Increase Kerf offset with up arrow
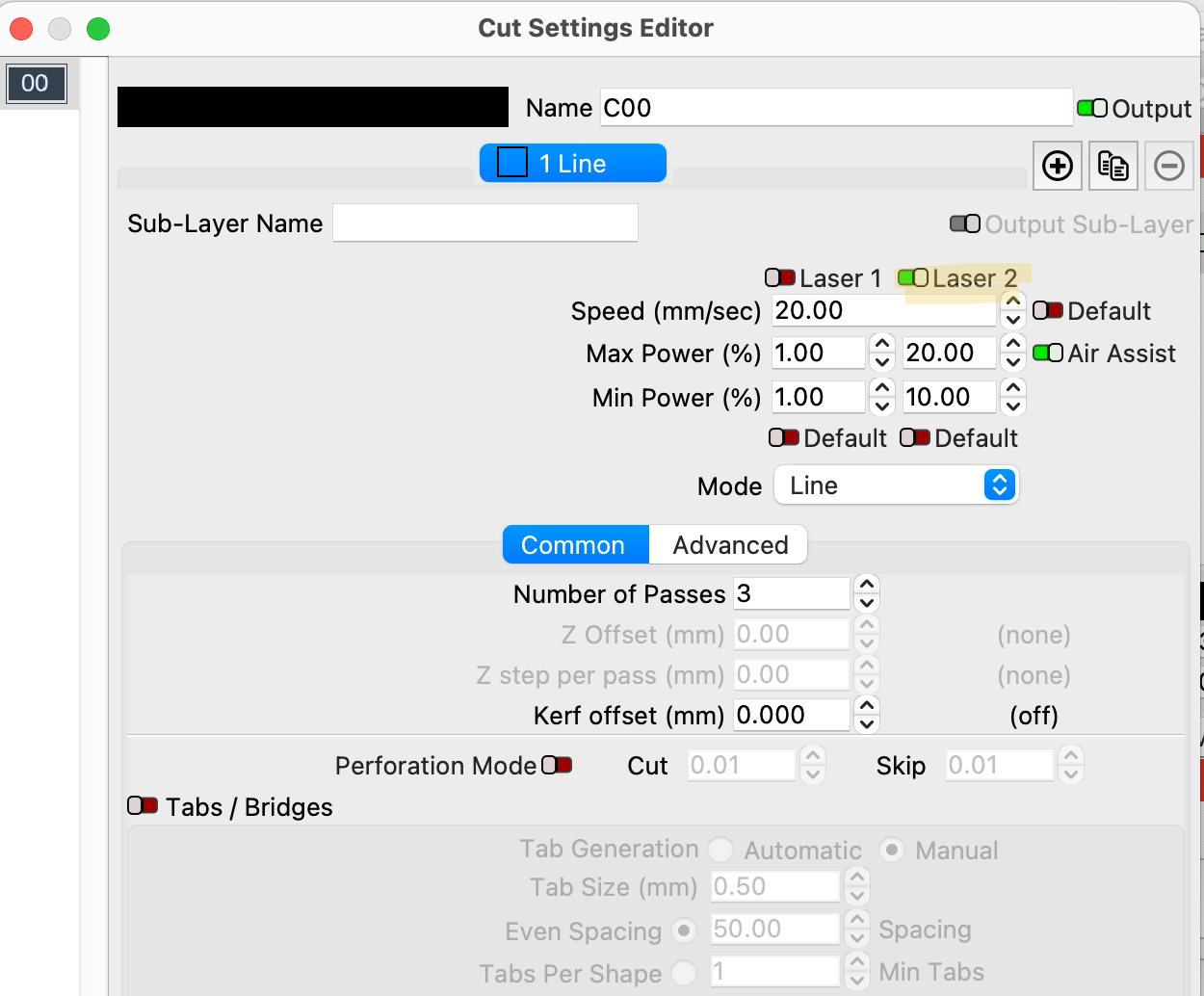 (867, 706)
